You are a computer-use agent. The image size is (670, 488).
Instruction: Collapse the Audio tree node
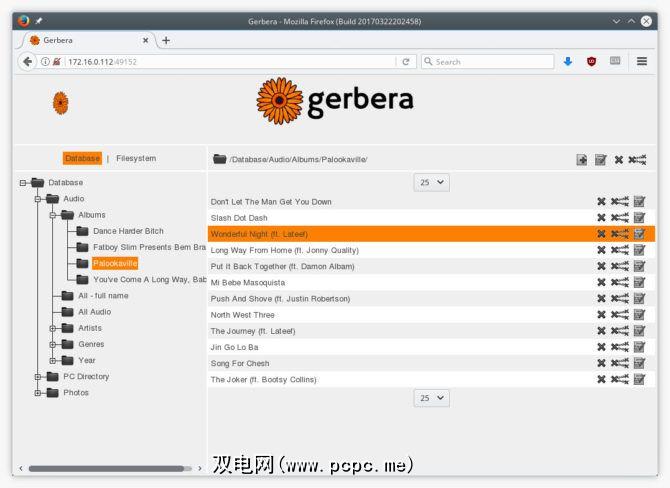38,199
